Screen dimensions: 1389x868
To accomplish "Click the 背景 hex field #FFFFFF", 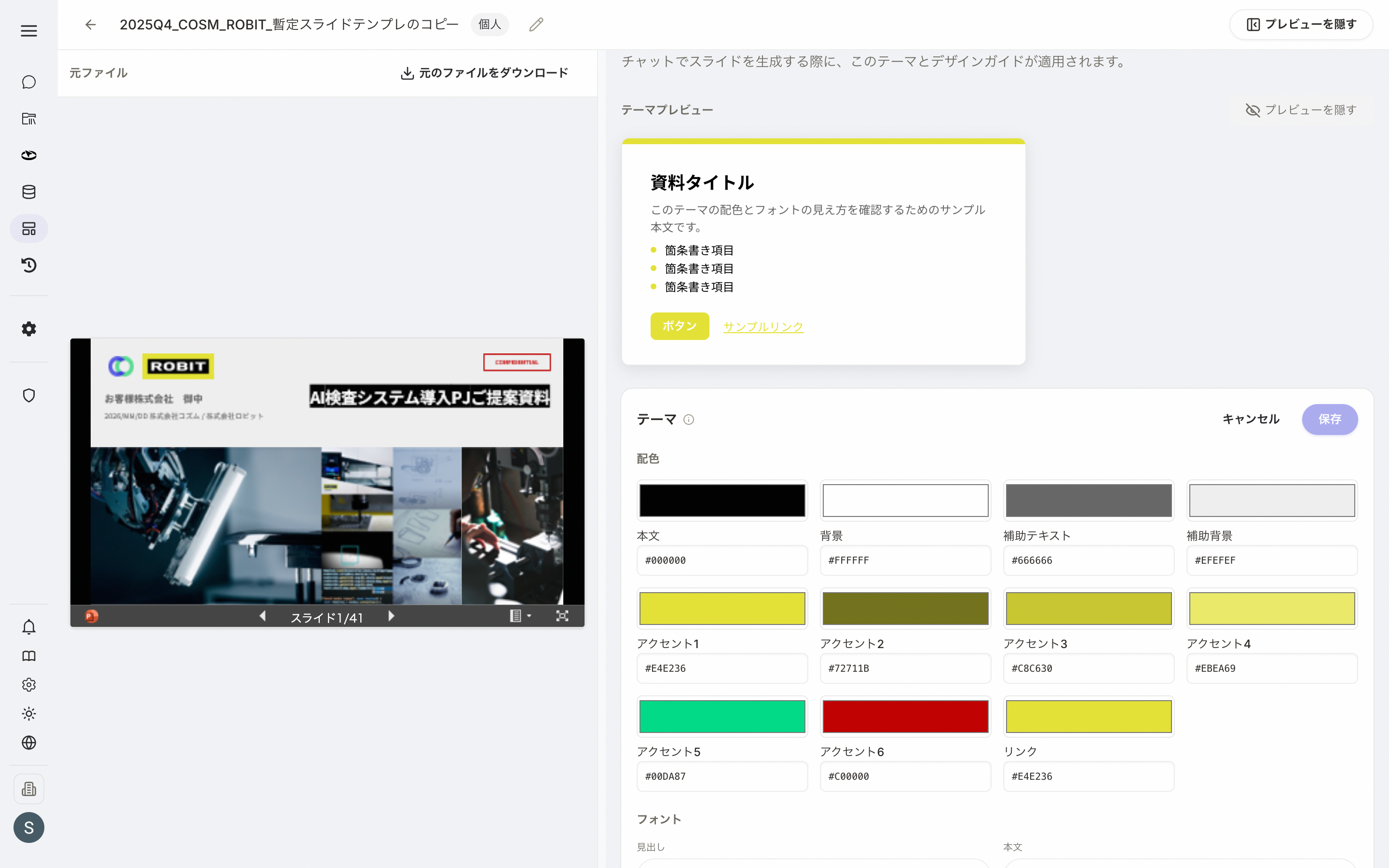I will [905, 560].
